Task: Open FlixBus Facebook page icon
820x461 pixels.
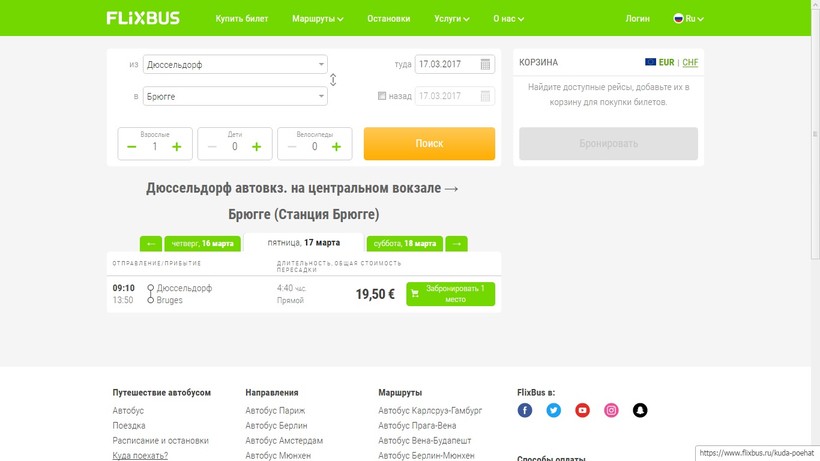Action: tap(525, 410)
